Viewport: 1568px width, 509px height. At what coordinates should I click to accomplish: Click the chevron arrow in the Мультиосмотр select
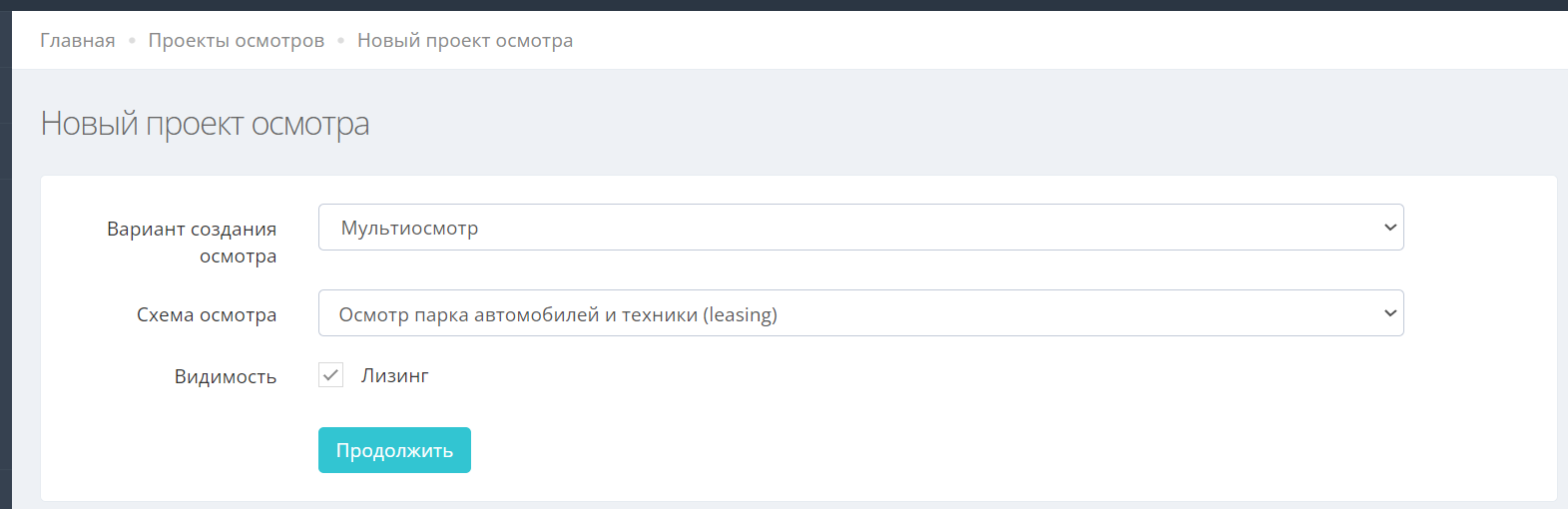click(x=1389, y=228)
